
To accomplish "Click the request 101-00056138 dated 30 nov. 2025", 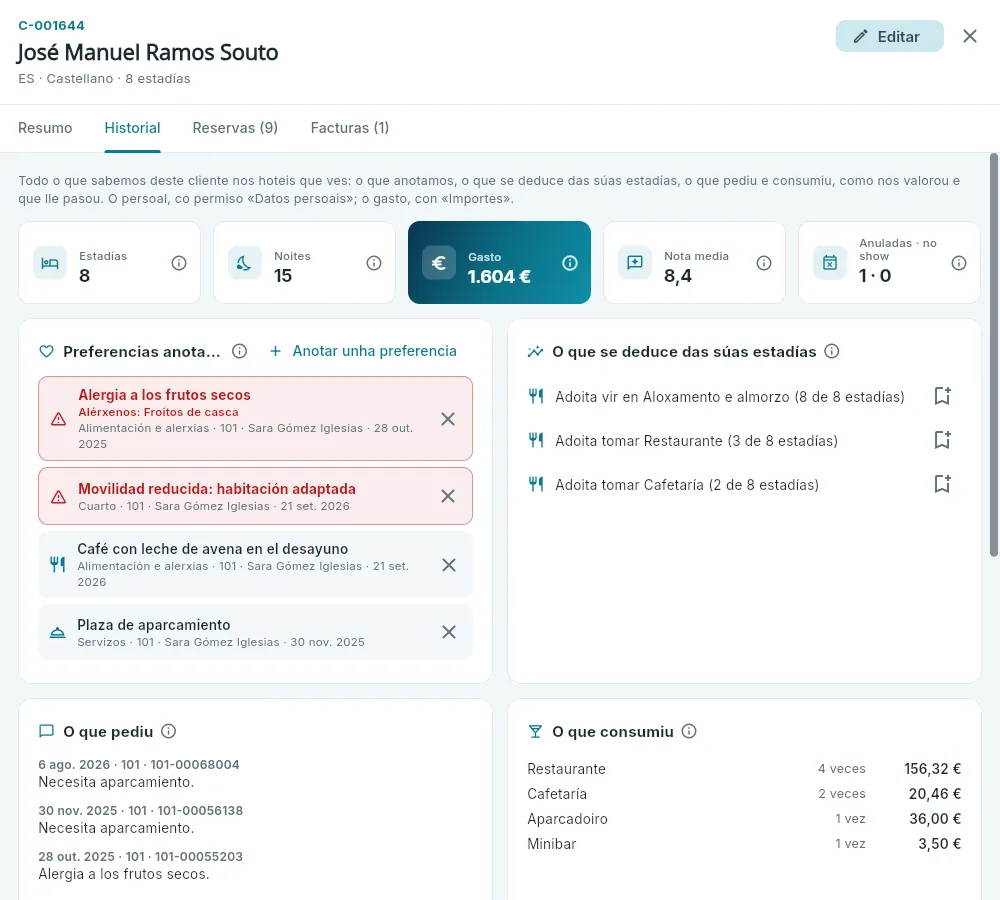I will coord(140,819).
